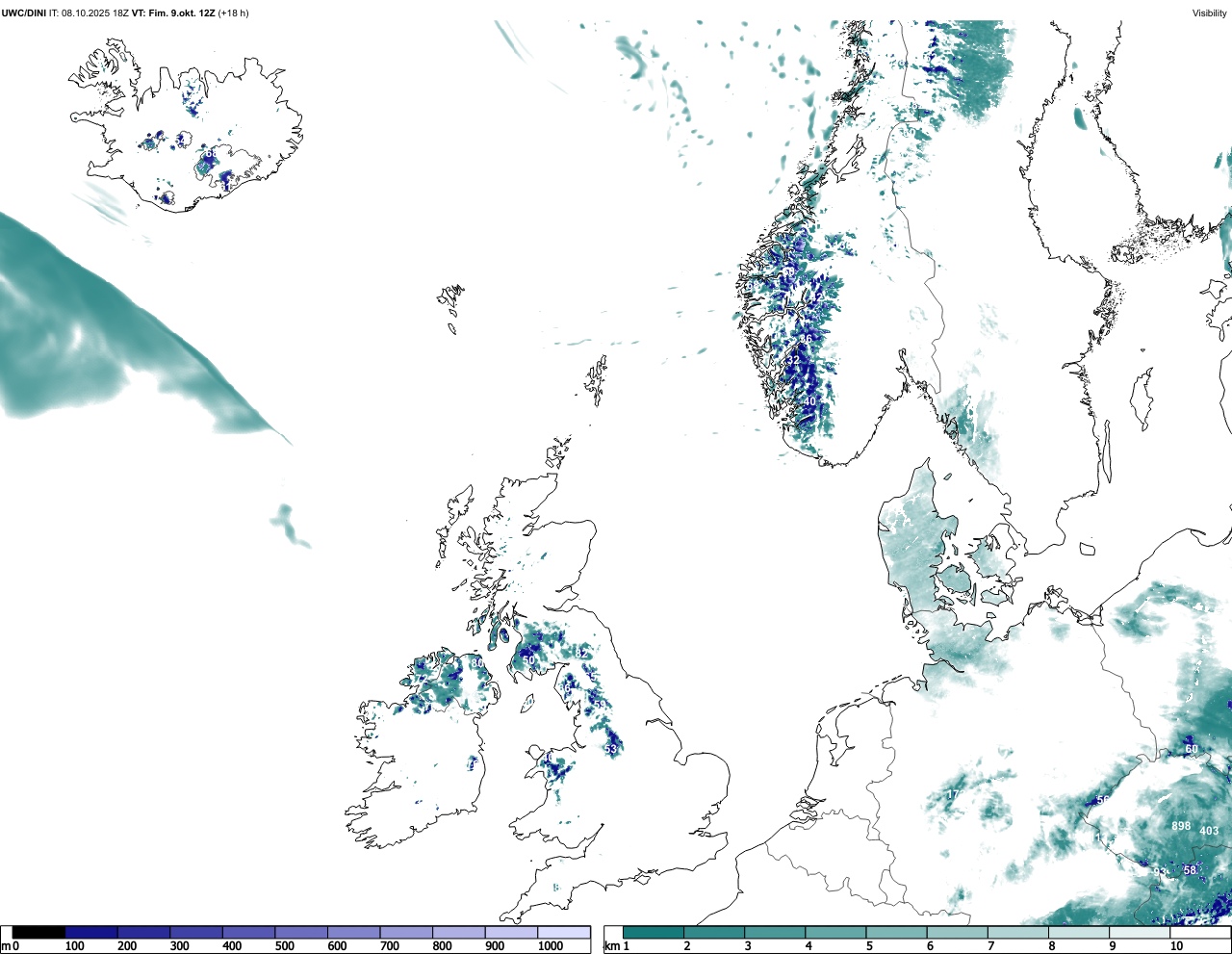Click the 'm' unit label on meters legend
The image size is (1232, 954).
pos(5,946)
